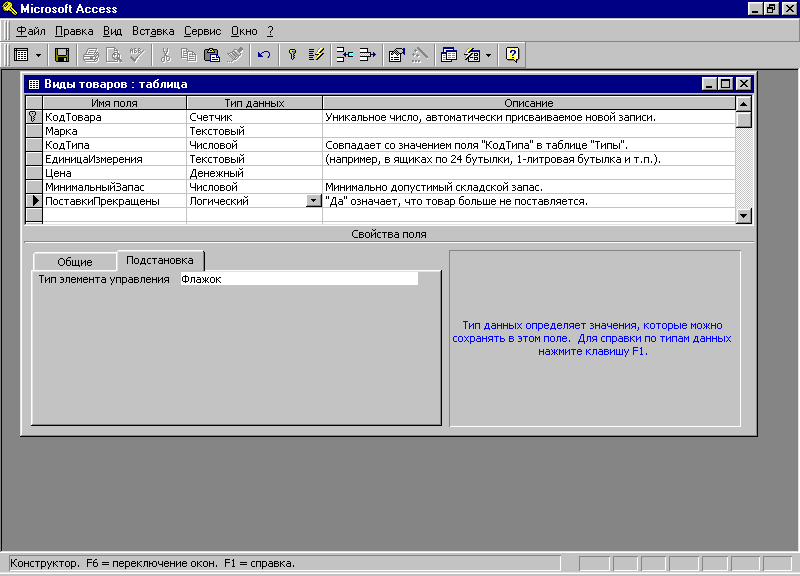Restore the Microsoft Access application window
The image size is (800, 576).
[x=770, y=8]
